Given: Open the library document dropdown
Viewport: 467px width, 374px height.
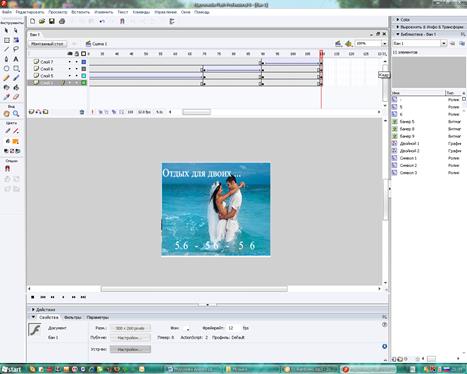Looking at the screenshot, I should pos(443,43).
